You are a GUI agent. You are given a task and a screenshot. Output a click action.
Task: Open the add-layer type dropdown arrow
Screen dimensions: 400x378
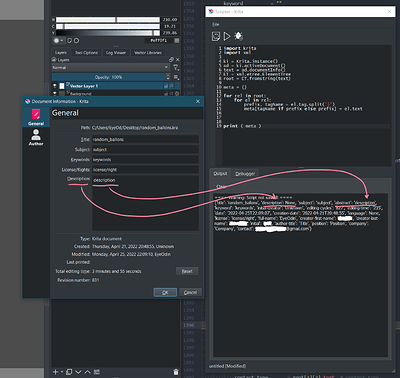[x=61, y=372]
